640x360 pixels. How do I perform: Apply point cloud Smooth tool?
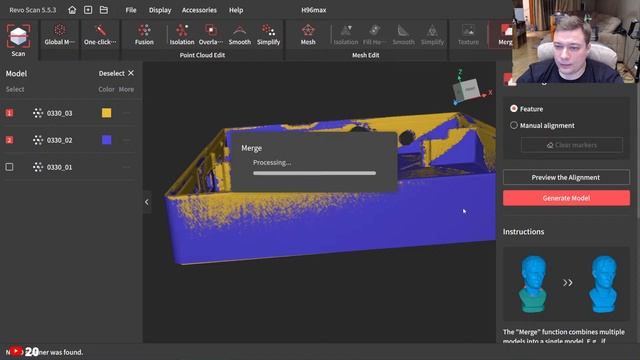pos(240,35)
